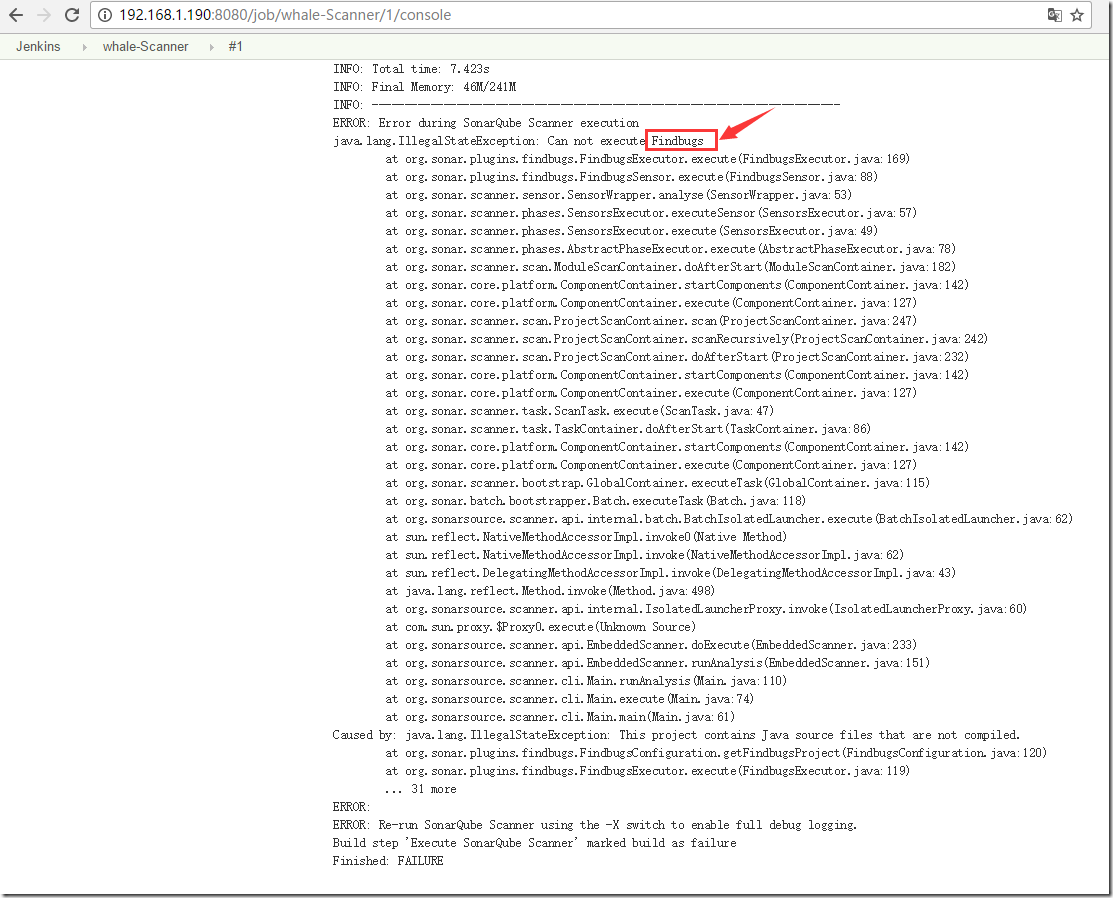The image size is (1113, 898).
Task: Click the SensorsExecutor.java:49 stack trace line
Action: click(632, 231)
